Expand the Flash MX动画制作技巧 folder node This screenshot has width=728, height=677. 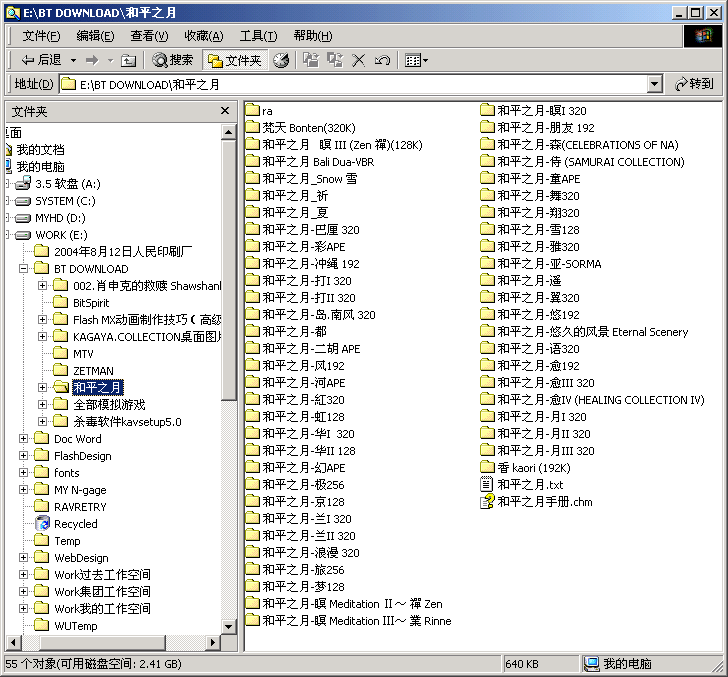[x=42, y=319]
